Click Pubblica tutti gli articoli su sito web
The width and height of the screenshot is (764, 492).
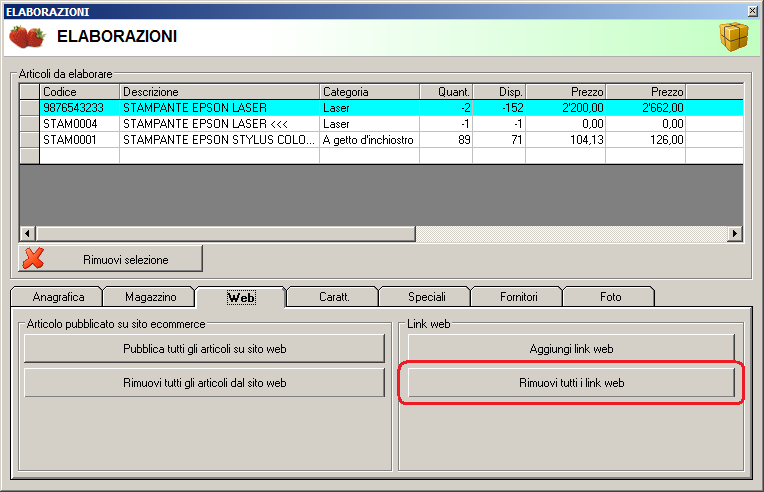pyautogui.click(x=205, y=349)
